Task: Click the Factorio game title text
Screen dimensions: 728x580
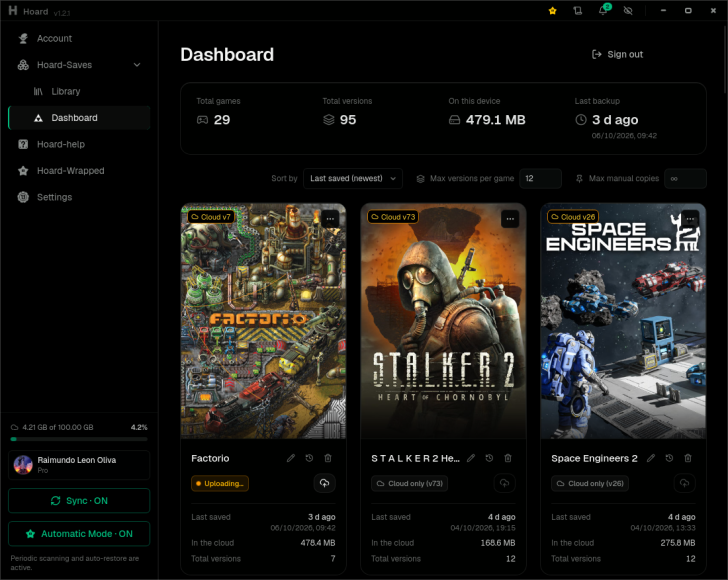Action: click(210, 458)
